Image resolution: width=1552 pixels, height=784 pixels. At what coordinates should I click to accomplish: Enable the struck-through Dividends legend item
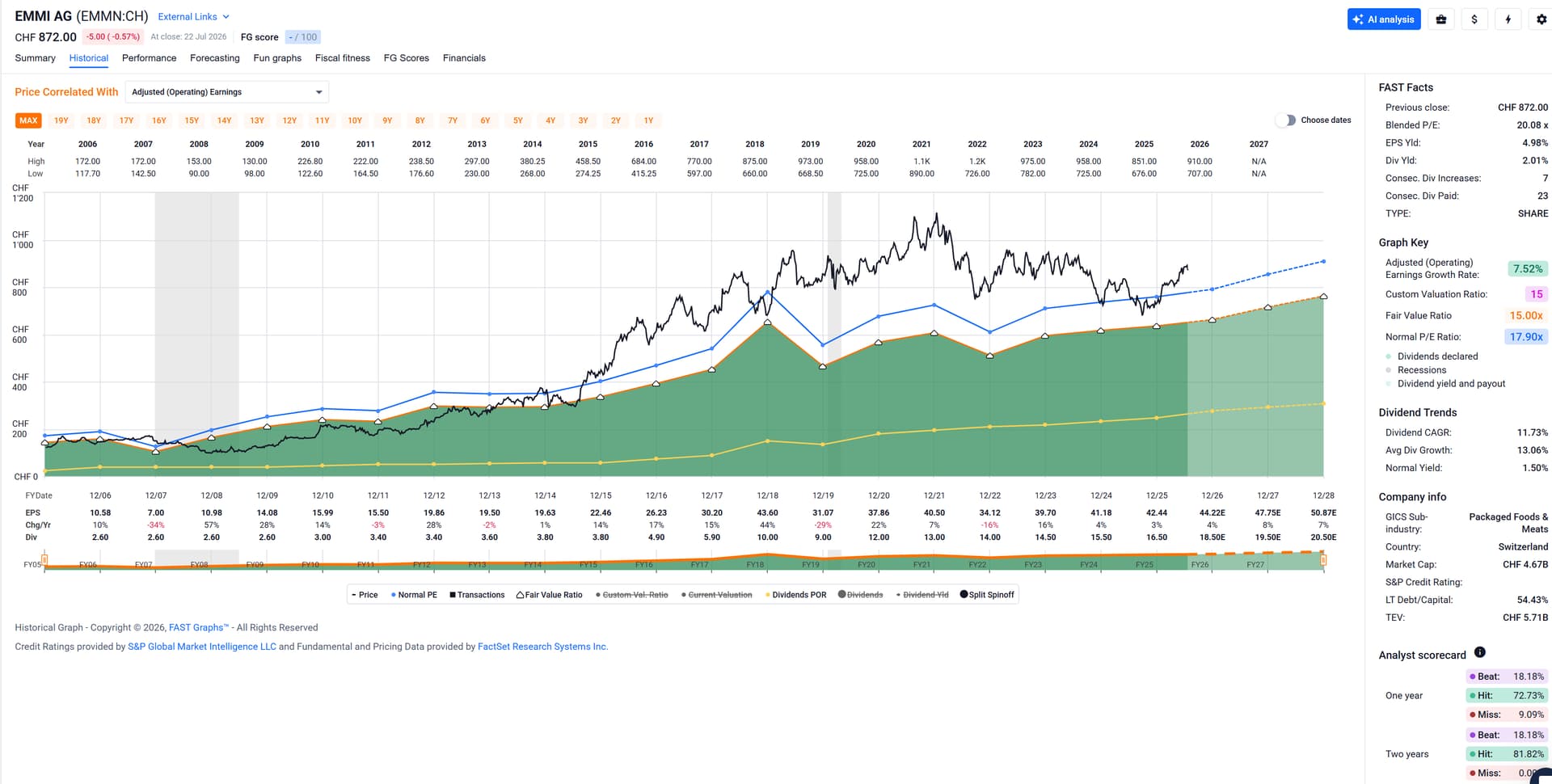coord(861,595)
